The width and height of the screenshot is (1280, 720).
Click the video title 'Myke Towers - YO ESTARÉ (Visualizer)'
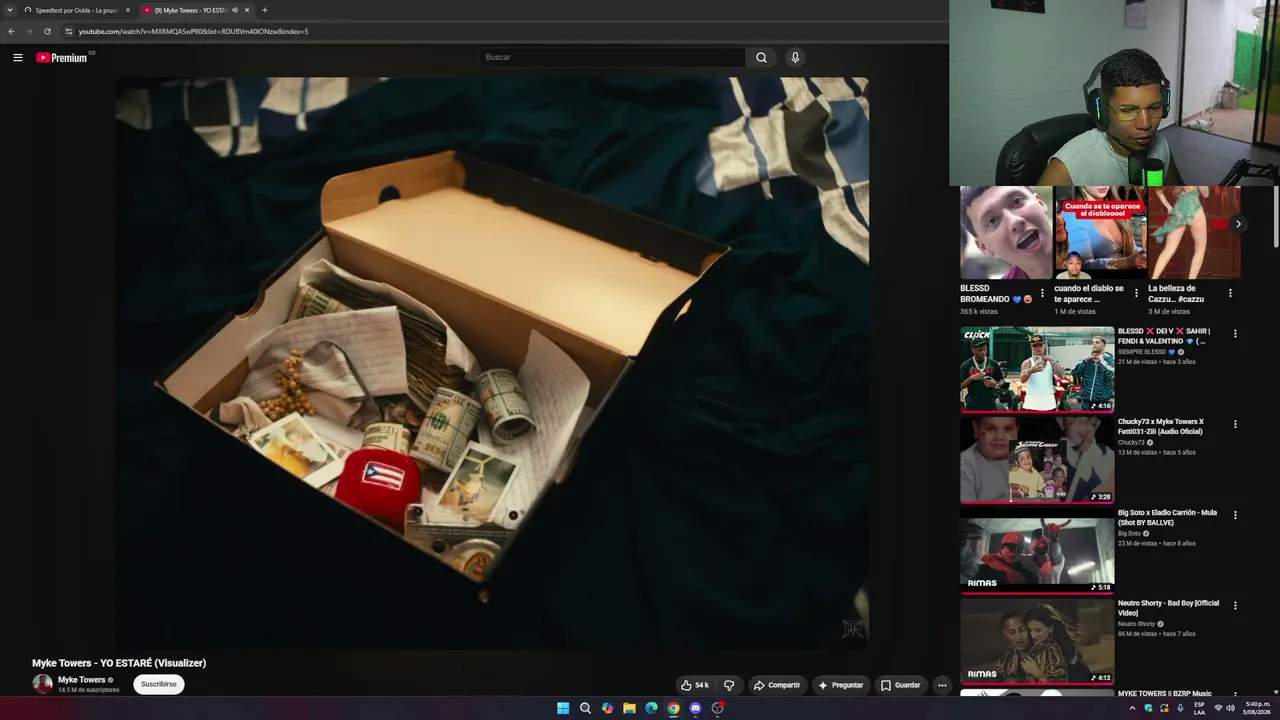click(119, 663)
